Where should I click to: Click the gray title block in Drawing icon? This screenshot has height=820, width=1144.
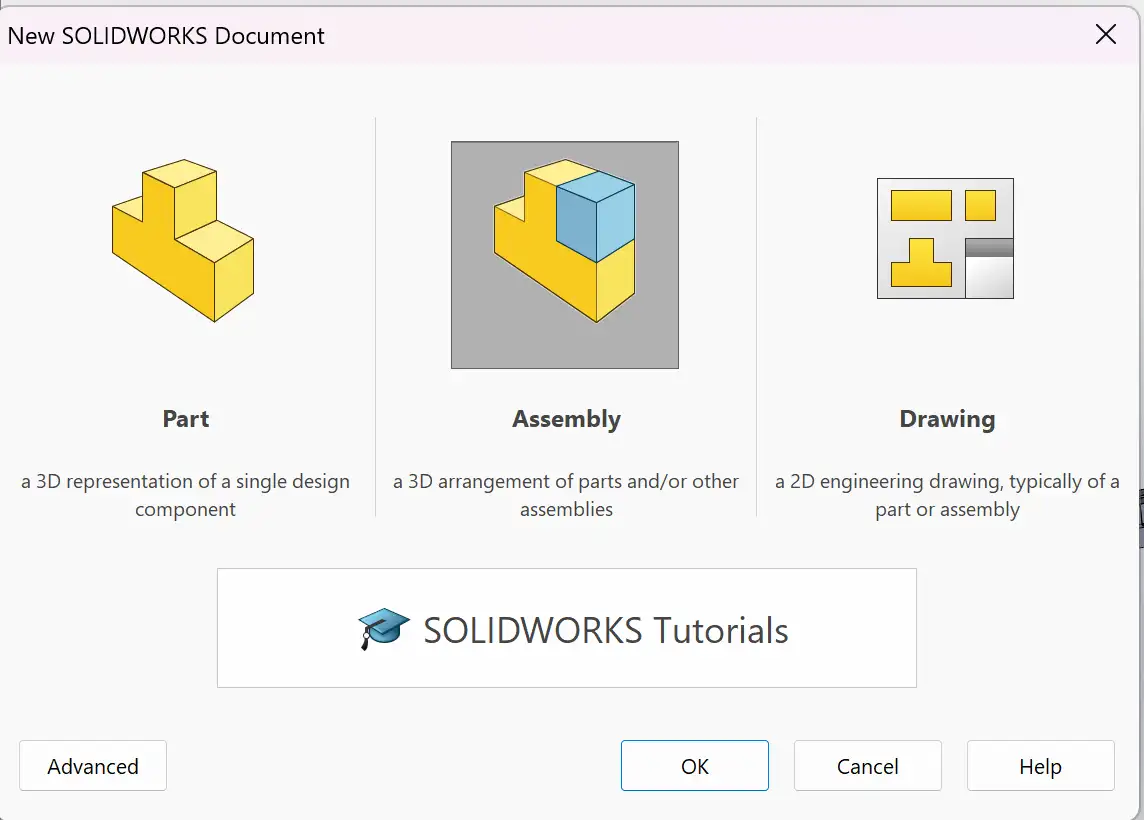click(x=989, y=267)
